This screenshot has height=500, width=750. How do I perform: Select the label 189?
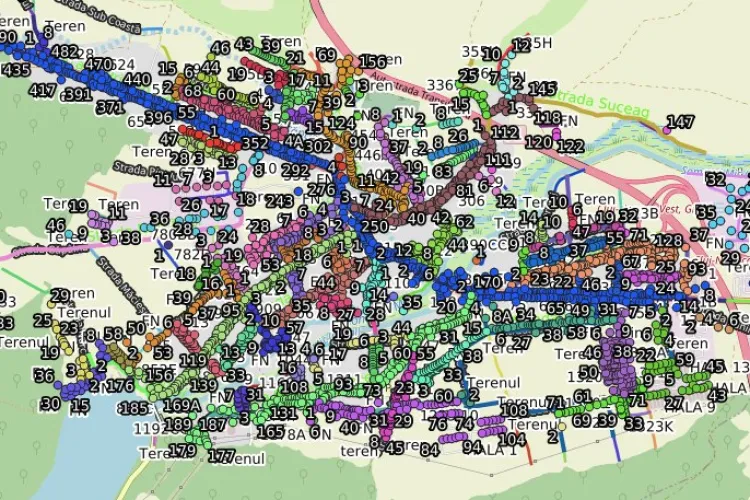pos(178,424)
